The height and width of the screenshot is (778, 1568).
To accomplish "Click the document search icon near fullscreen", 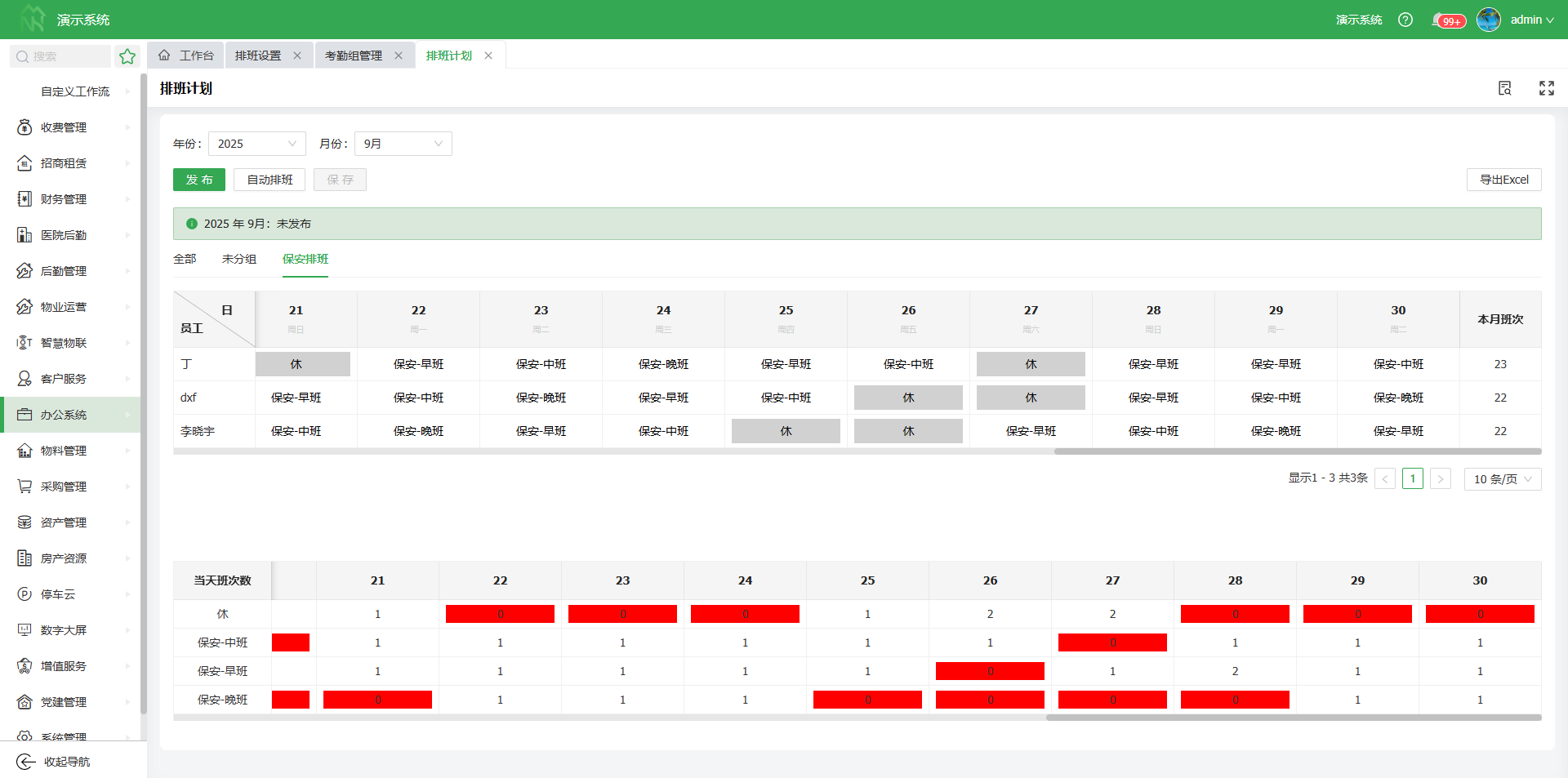I will pyautogui.click(x=1504, y=88).
